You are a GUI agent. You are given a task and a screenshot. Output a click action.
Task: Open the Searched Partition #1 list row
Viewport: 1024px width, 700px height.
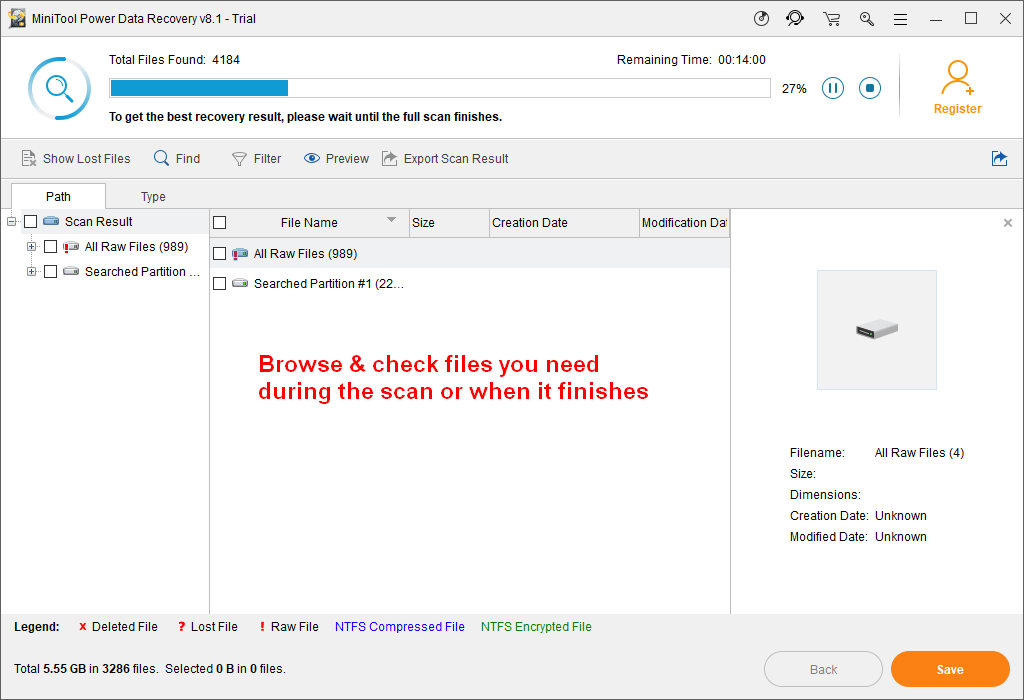coord(470,283)
